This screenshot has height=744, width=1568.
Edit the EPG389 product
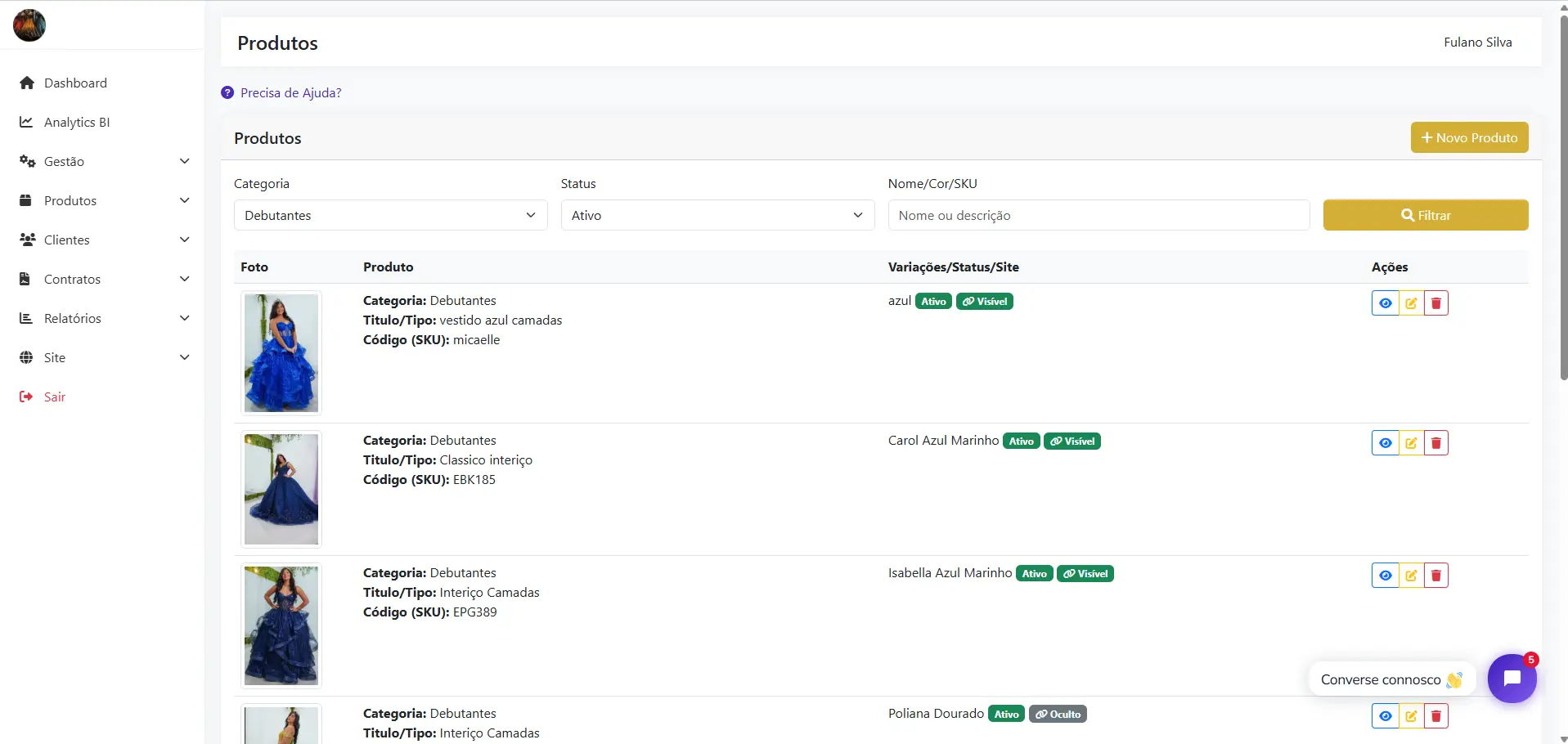(x=1411, y=576)
